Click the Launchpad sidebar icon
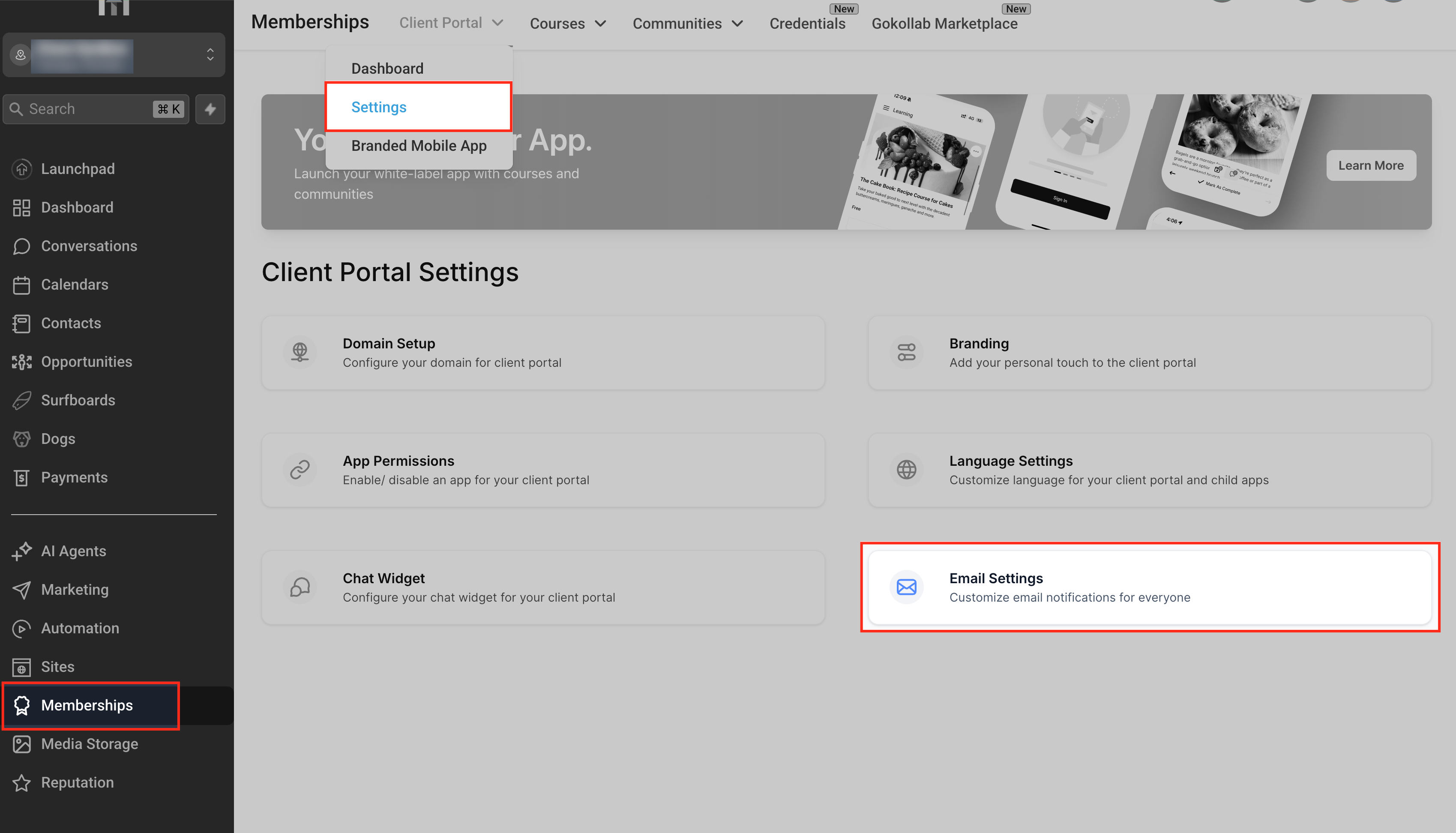Image resolution: width=1456 pixels, height=833 pixels. point(21,169)
